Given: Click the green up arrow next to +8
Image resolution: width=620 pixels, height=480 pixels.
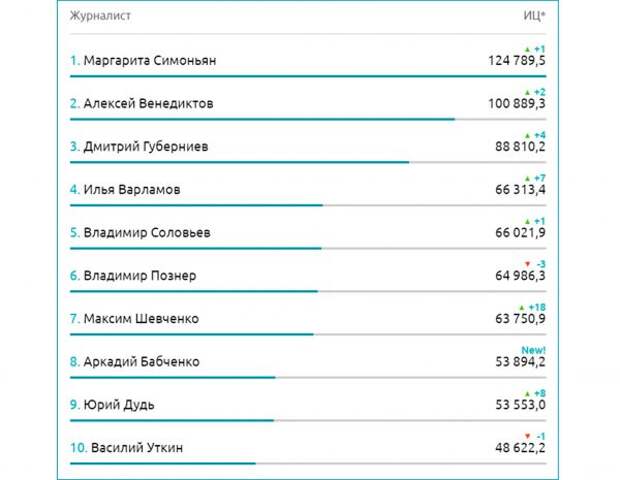Looking at the screenshot, I should point(527,394).
